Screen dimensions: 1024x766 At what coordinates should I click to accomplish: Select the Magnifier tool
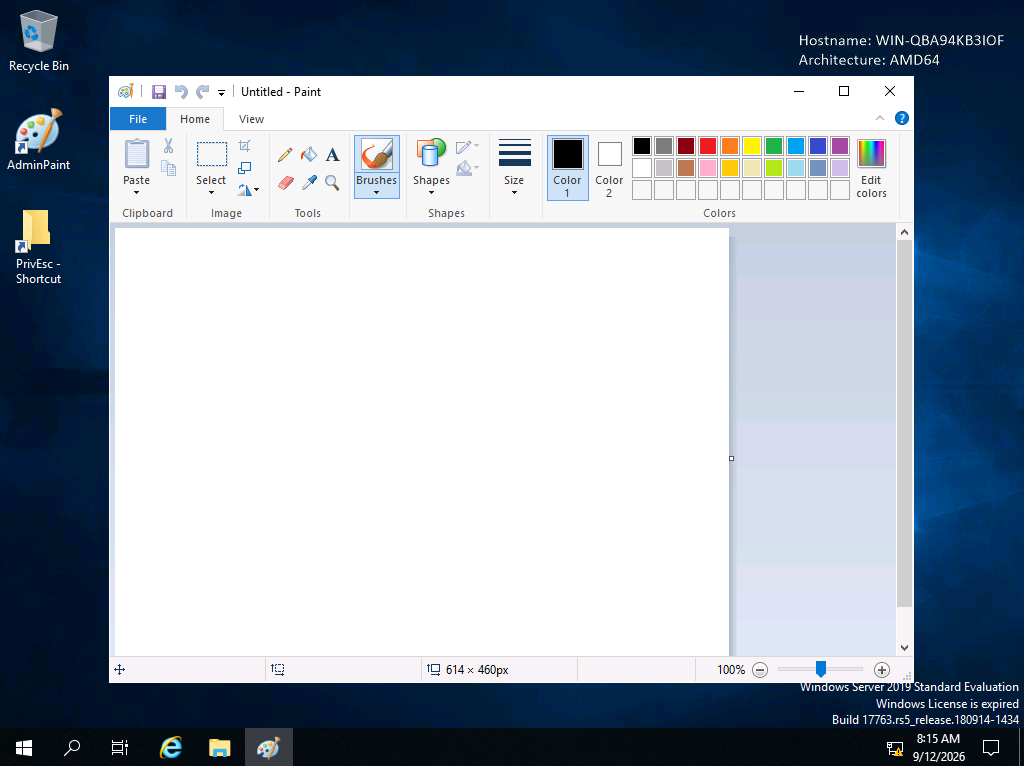click(332, 183)
